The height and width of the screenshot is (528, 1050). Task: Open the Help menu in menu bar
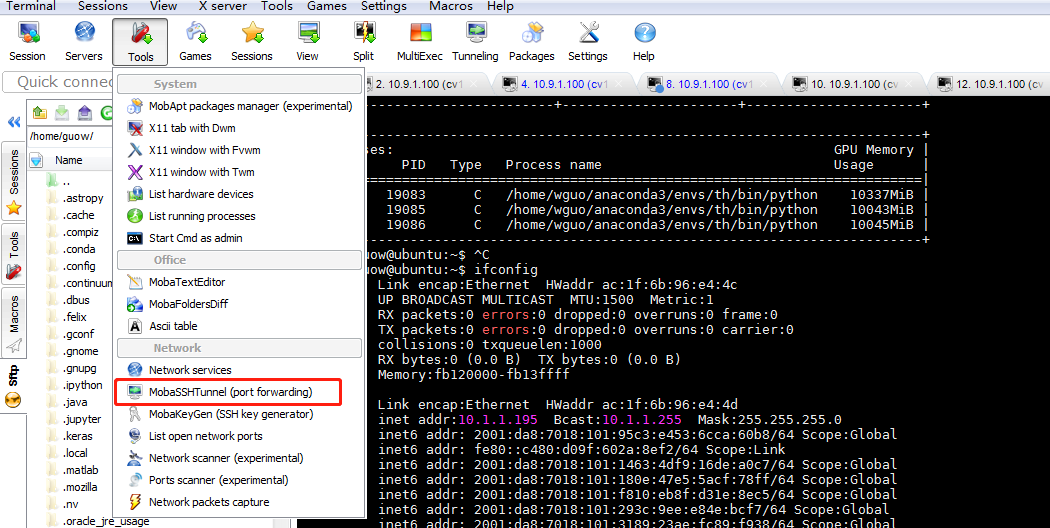coord(500,6)
